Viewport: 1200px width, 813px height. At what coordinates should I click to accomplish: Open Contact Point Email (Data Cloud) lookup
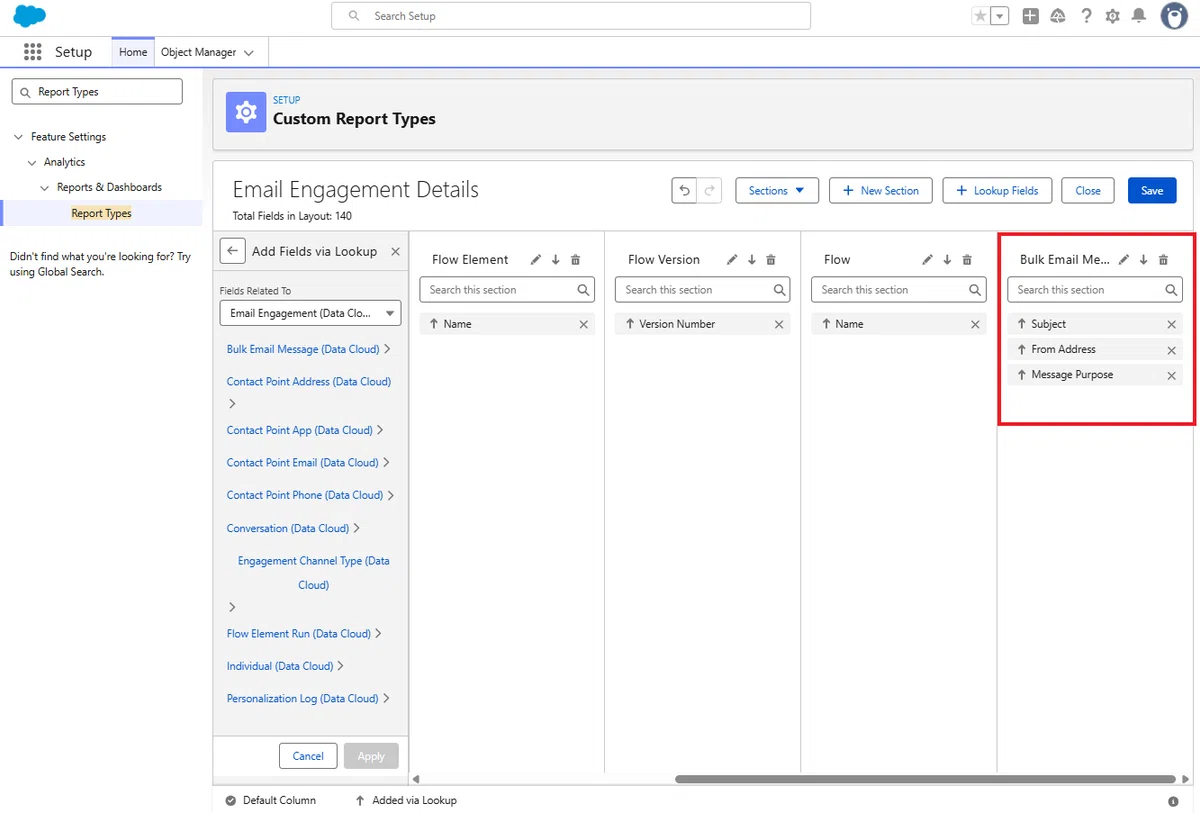click(302, 462)
